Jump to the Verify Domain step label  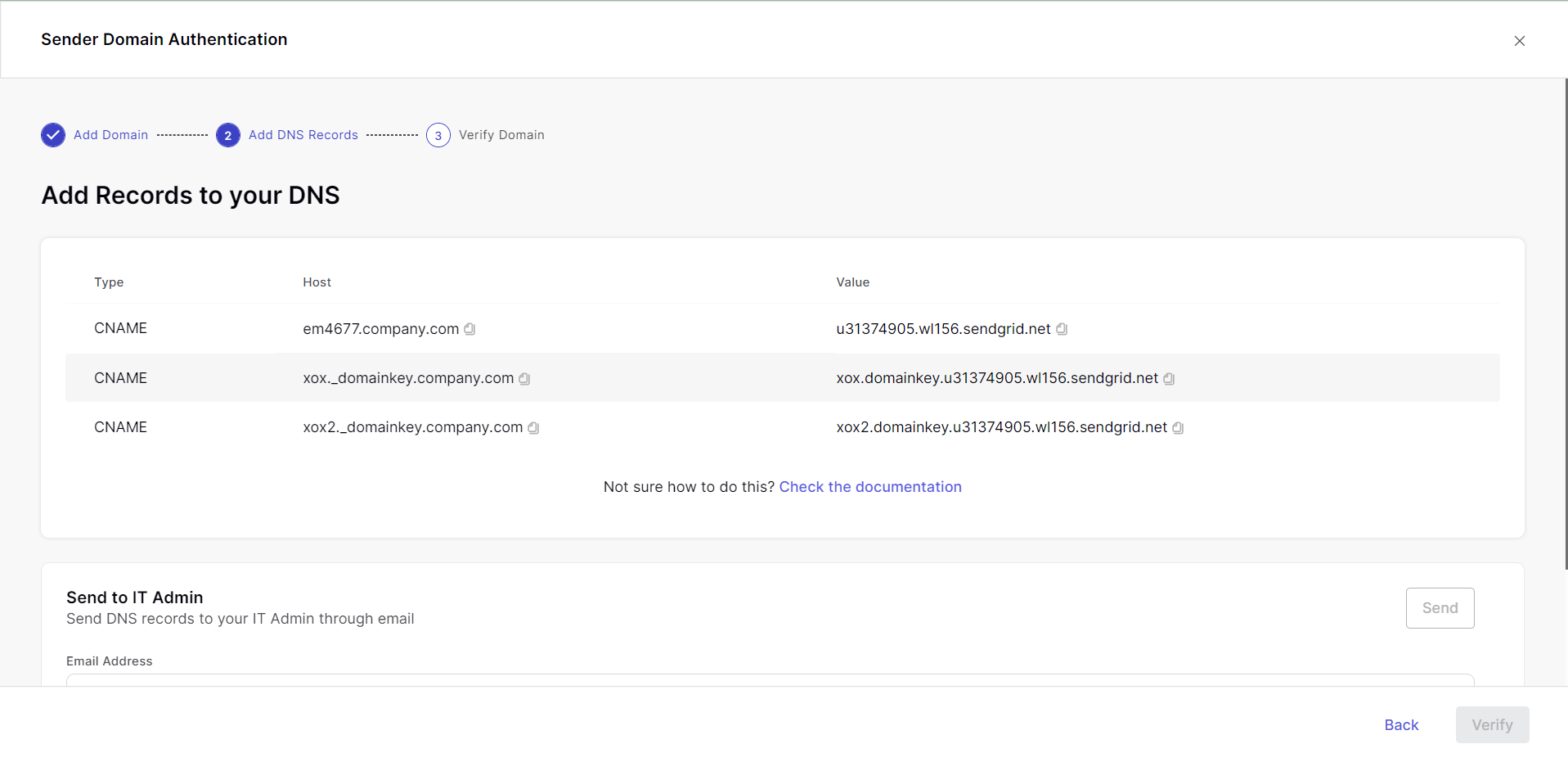(x=501, y=135)
